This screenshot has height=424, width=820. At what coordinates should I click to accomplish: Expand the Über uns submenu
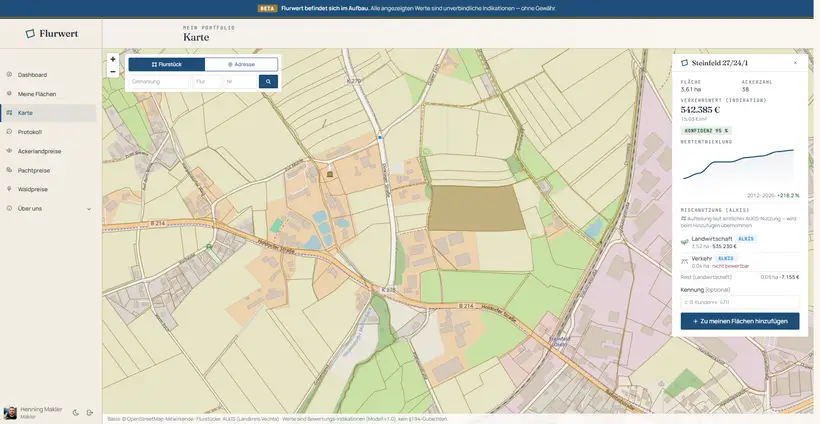point(48,209)
